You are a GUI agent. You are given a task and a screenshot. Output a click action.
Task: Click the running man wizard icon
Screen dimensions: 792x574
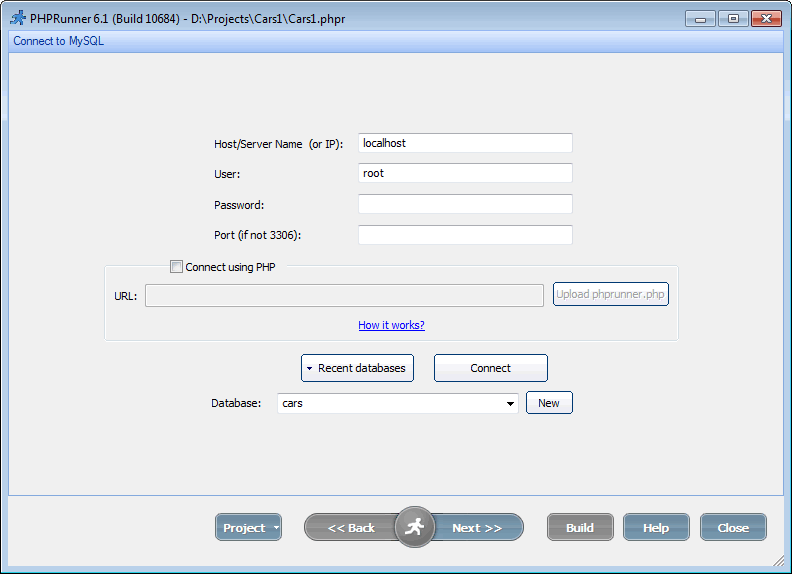[415, 527]
